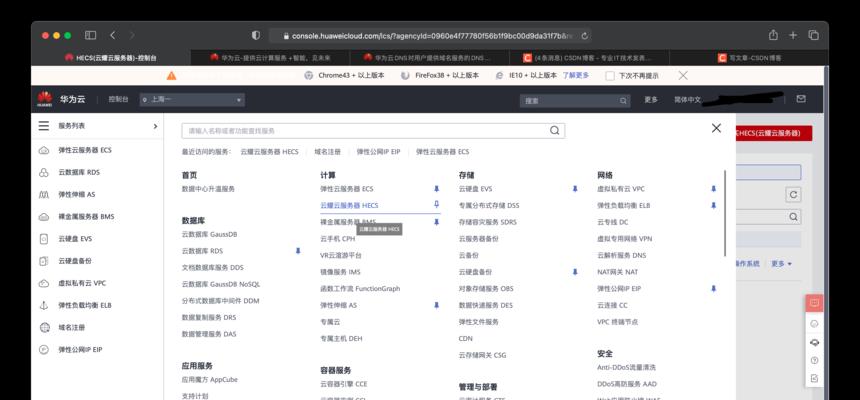The height and width of the screenshot is (400, 860).
Task: Reload the page with refresh icon
Action: pos(585,36)
